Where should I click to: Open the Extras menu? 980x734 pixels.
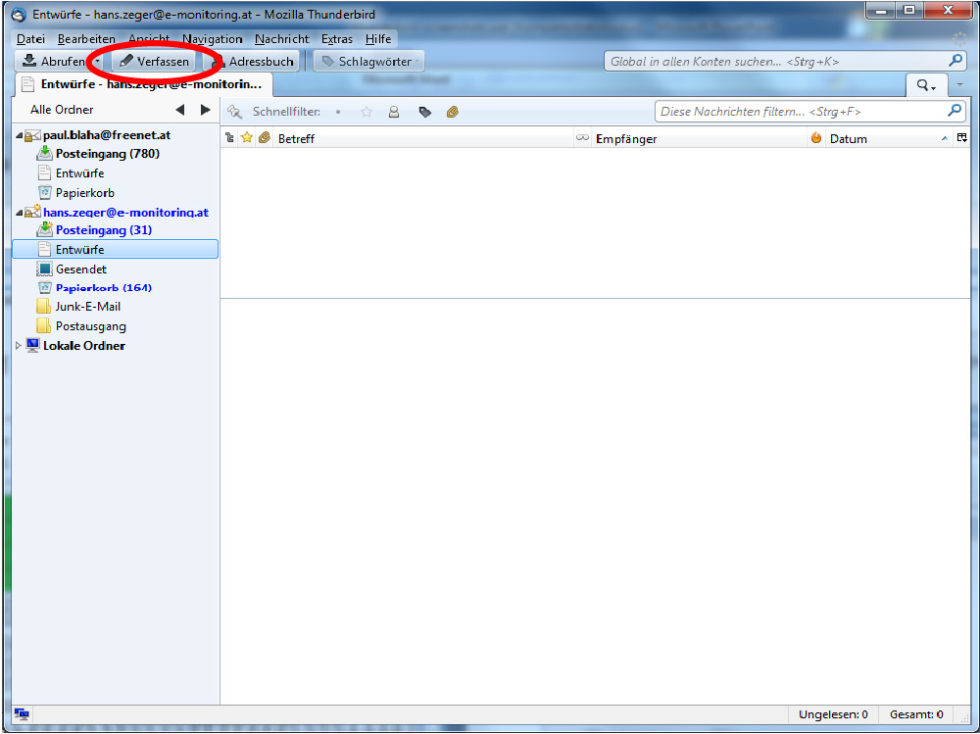point(337,39)
